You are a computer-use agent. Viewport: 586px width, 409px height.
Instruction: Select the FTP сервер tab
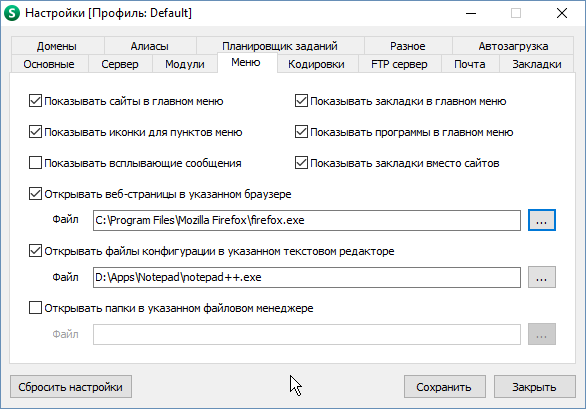pos(399,64)
